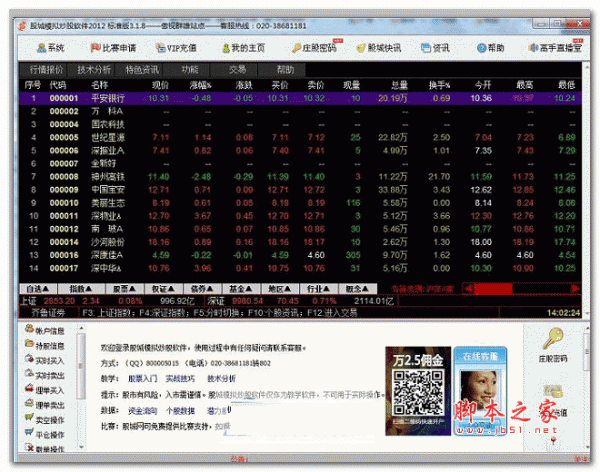The width and height of the screenshot is (600, 472).
Task: Expand the 自选▲ category tab
Action: point(38,289)
